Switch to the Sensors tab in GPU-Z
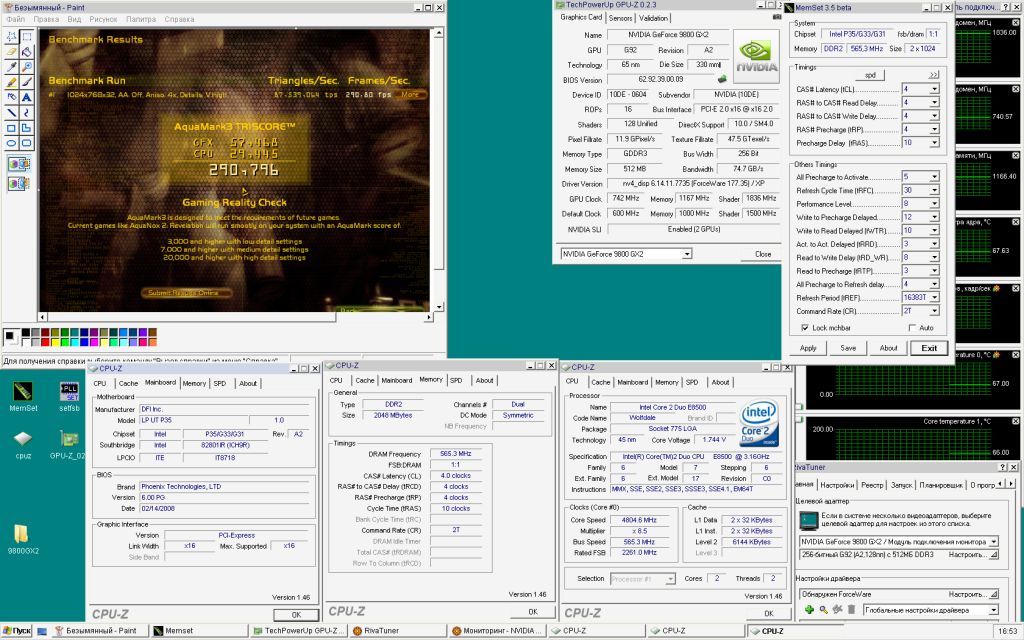 point(620,18)
